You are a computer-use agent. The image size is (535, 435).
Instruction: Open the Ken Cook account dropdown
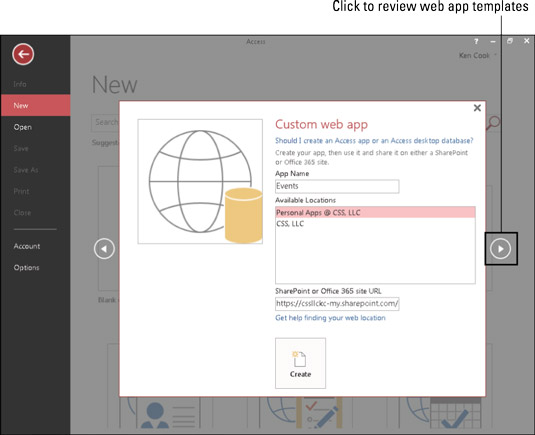478,55
